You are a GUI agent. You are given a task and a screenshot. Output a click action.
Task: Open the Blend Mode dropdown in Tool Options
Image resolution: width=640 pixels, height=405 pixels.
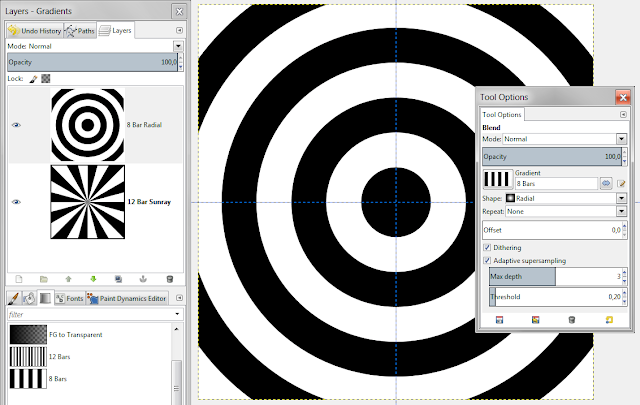click(x=621, y=139)
